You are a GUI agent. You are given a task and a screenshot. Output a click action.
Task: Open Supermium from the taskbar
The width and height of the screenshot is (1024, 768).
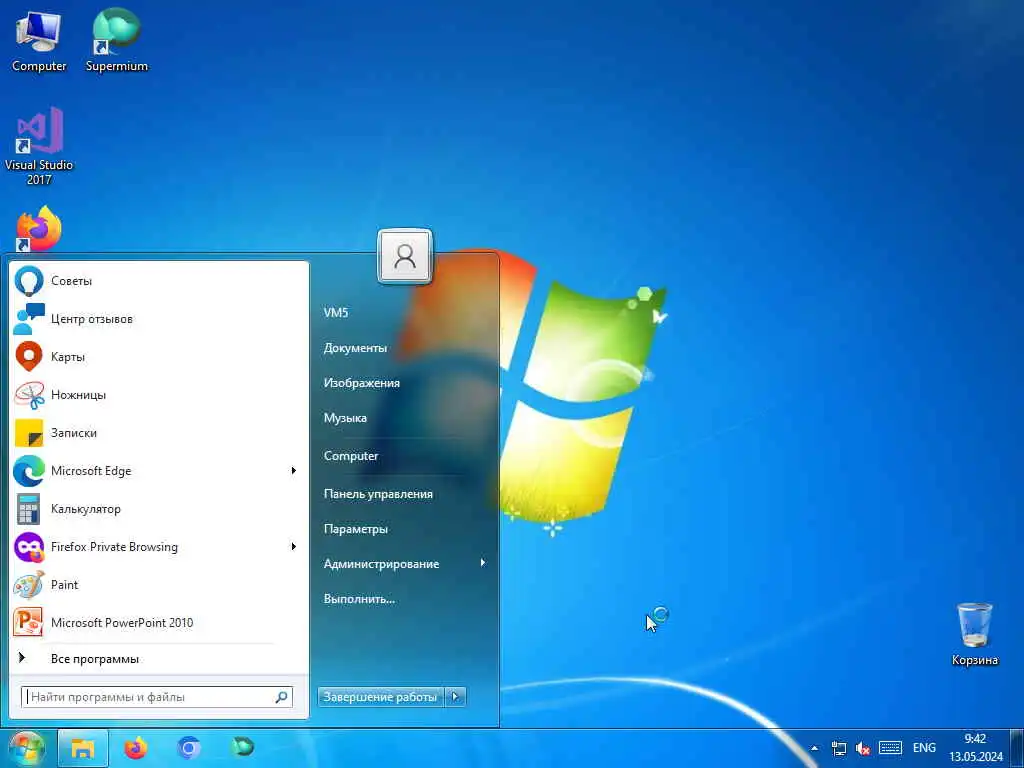(x=242, y=747)
